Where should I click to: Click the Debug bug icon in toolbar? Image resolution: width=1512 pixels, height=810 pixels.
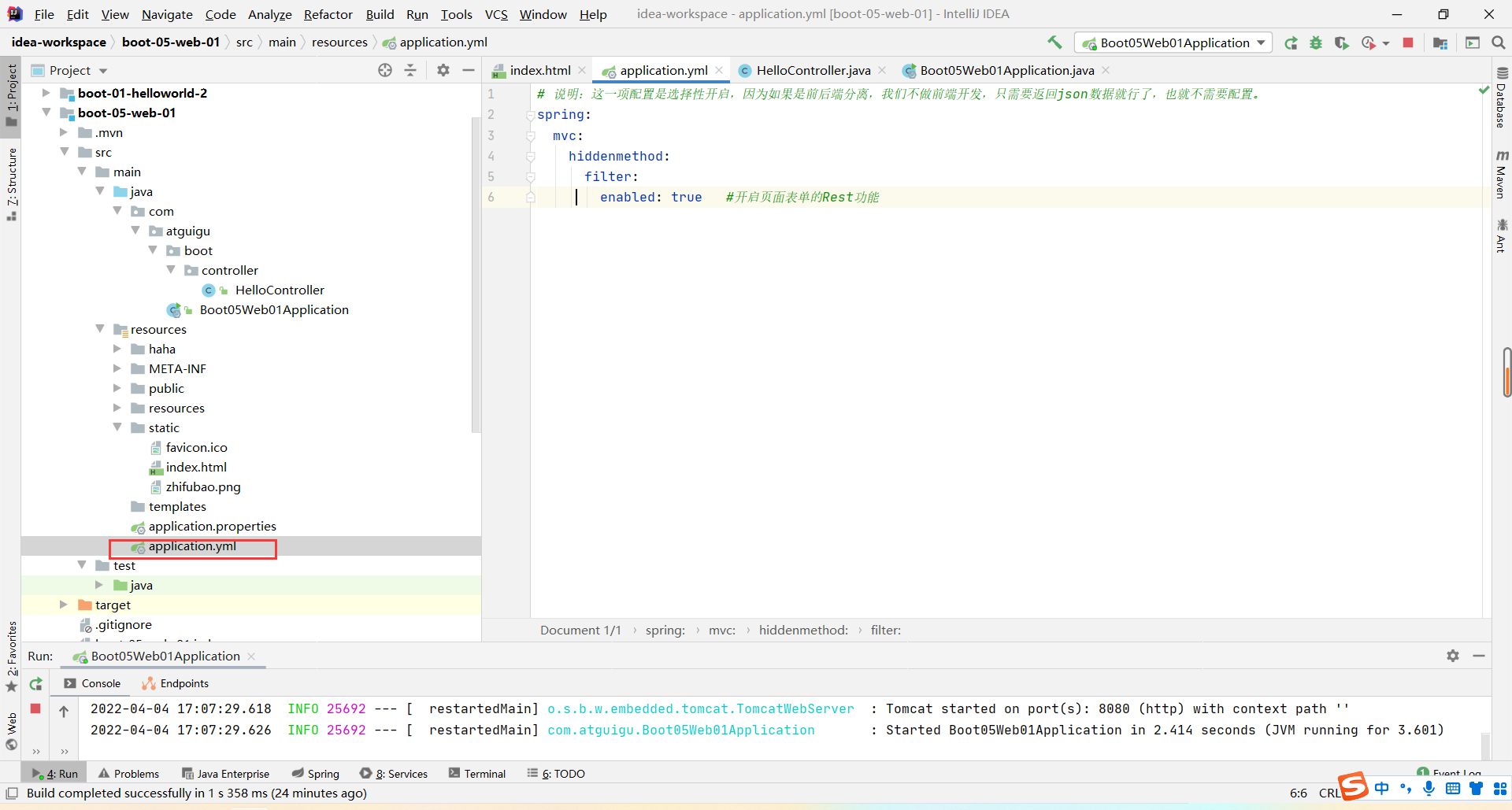[1316, 43]
